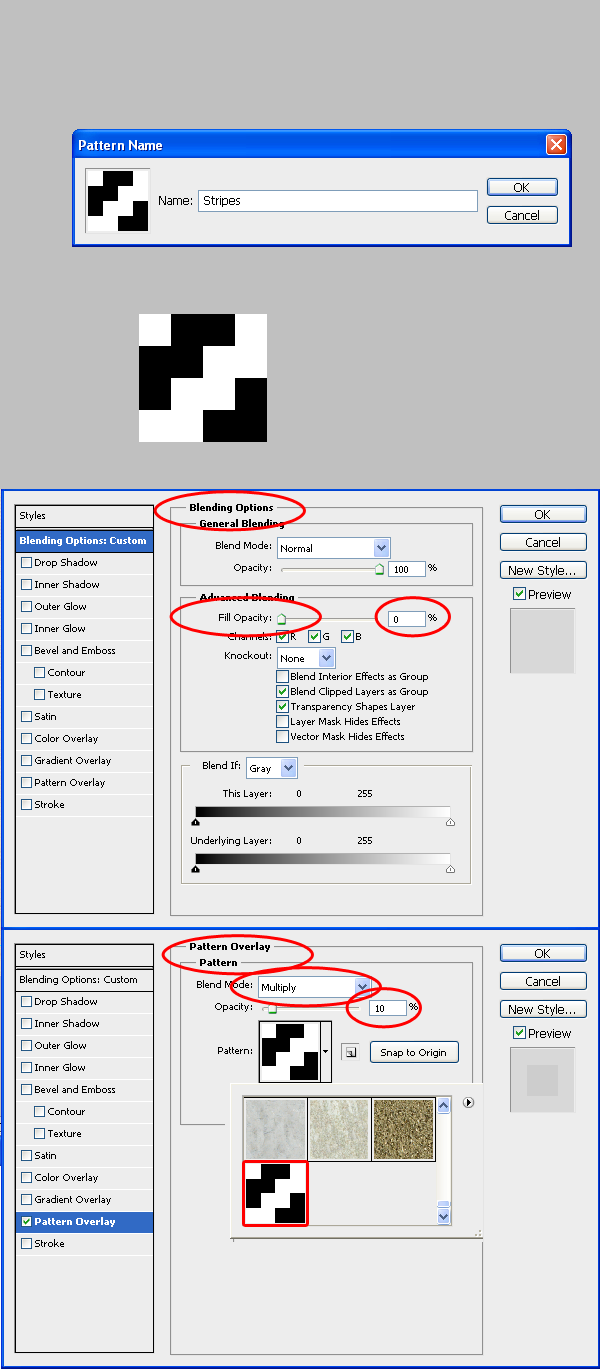The width and height of the screenshot is (600, 1369).
Task: Enable Satin in the Pattern Overlay dialog
Action: 26,1156
